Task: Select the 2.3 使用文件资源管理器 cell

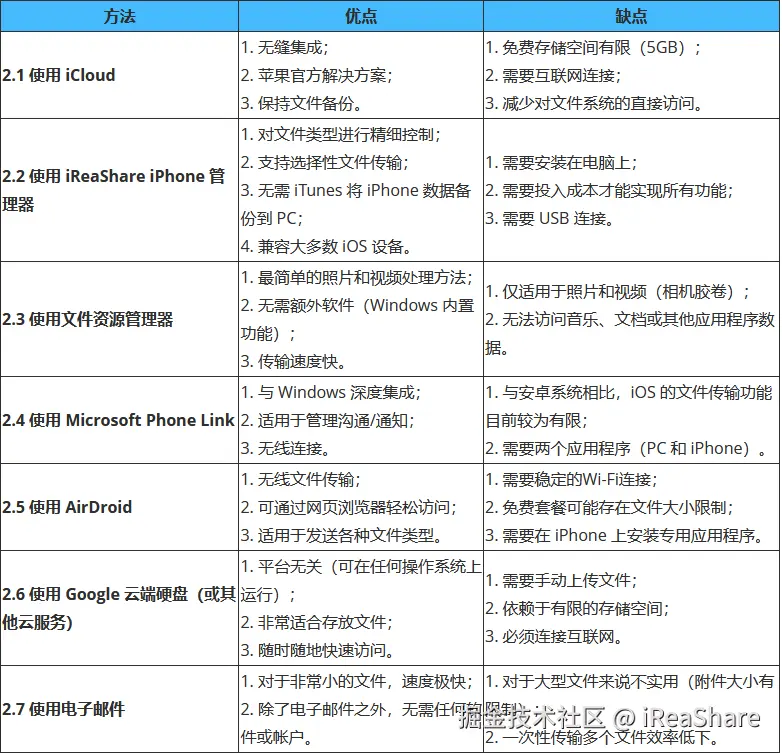Action: [x=119, y=319]
